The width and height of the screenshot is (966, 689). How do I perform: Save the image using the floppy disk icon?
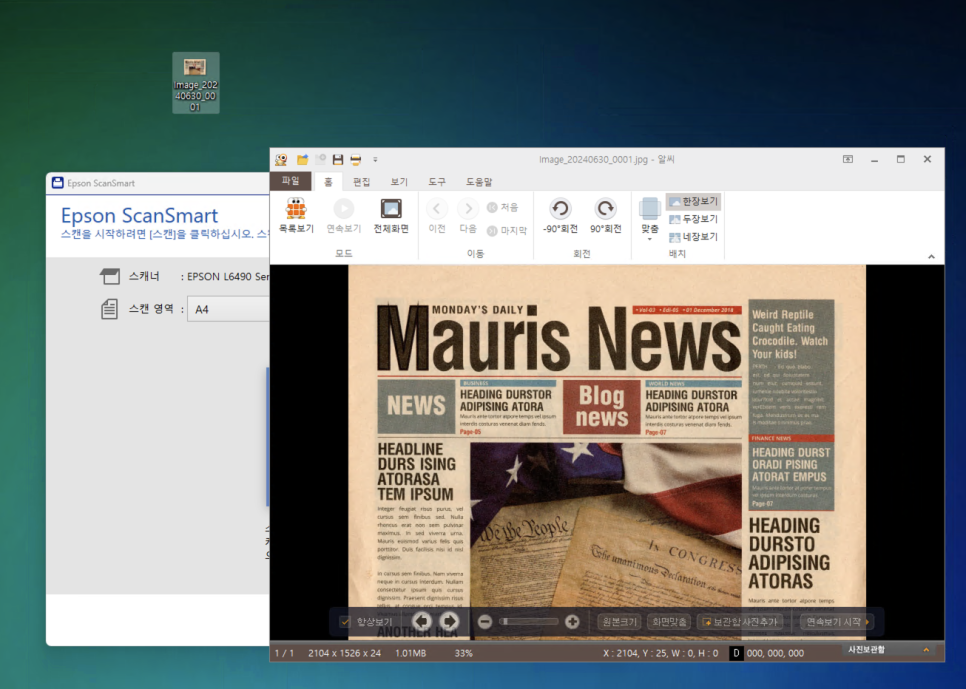point(338,160)
